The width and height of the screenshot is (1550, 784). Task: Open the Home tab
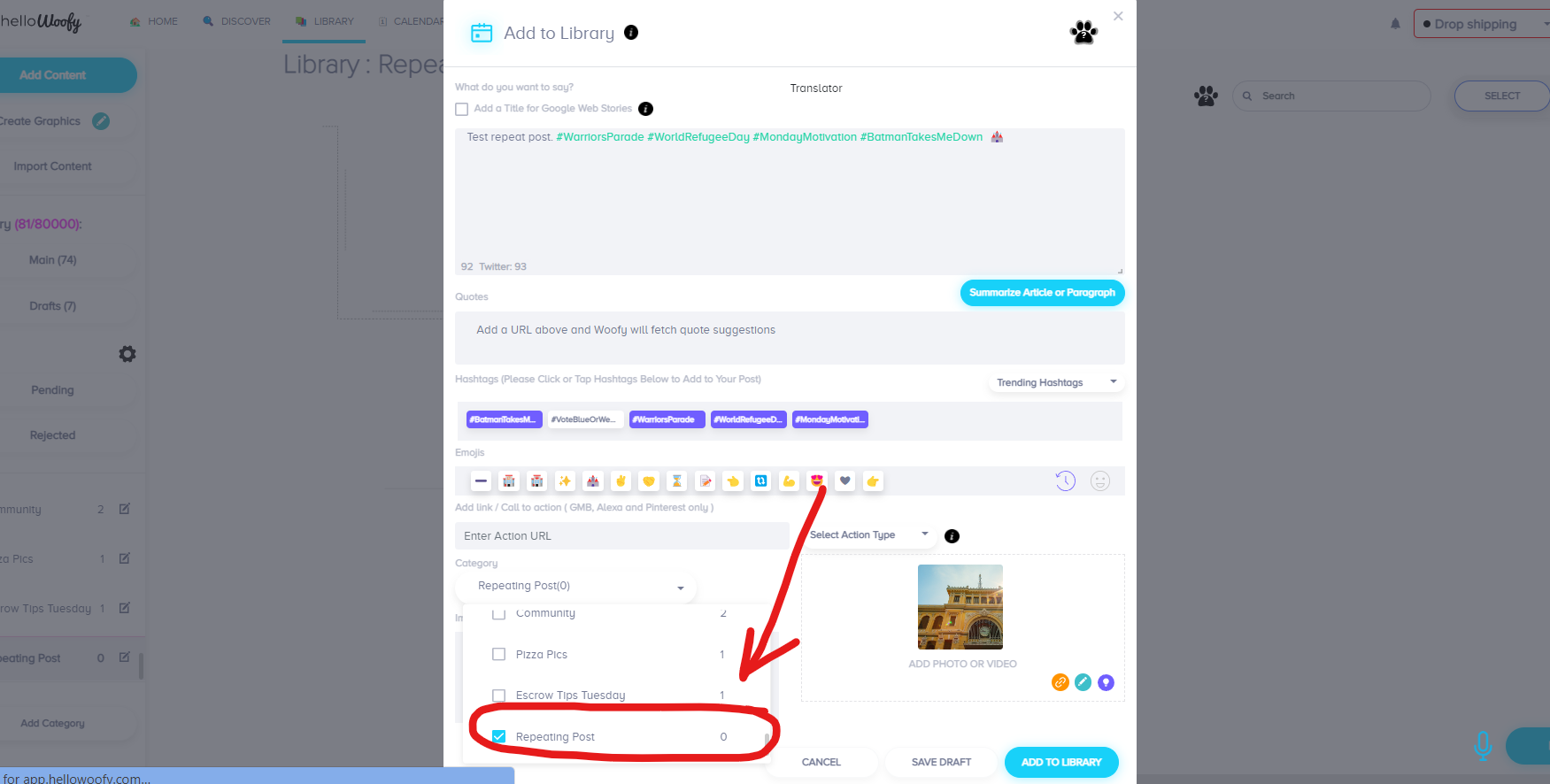click(153, 21)
